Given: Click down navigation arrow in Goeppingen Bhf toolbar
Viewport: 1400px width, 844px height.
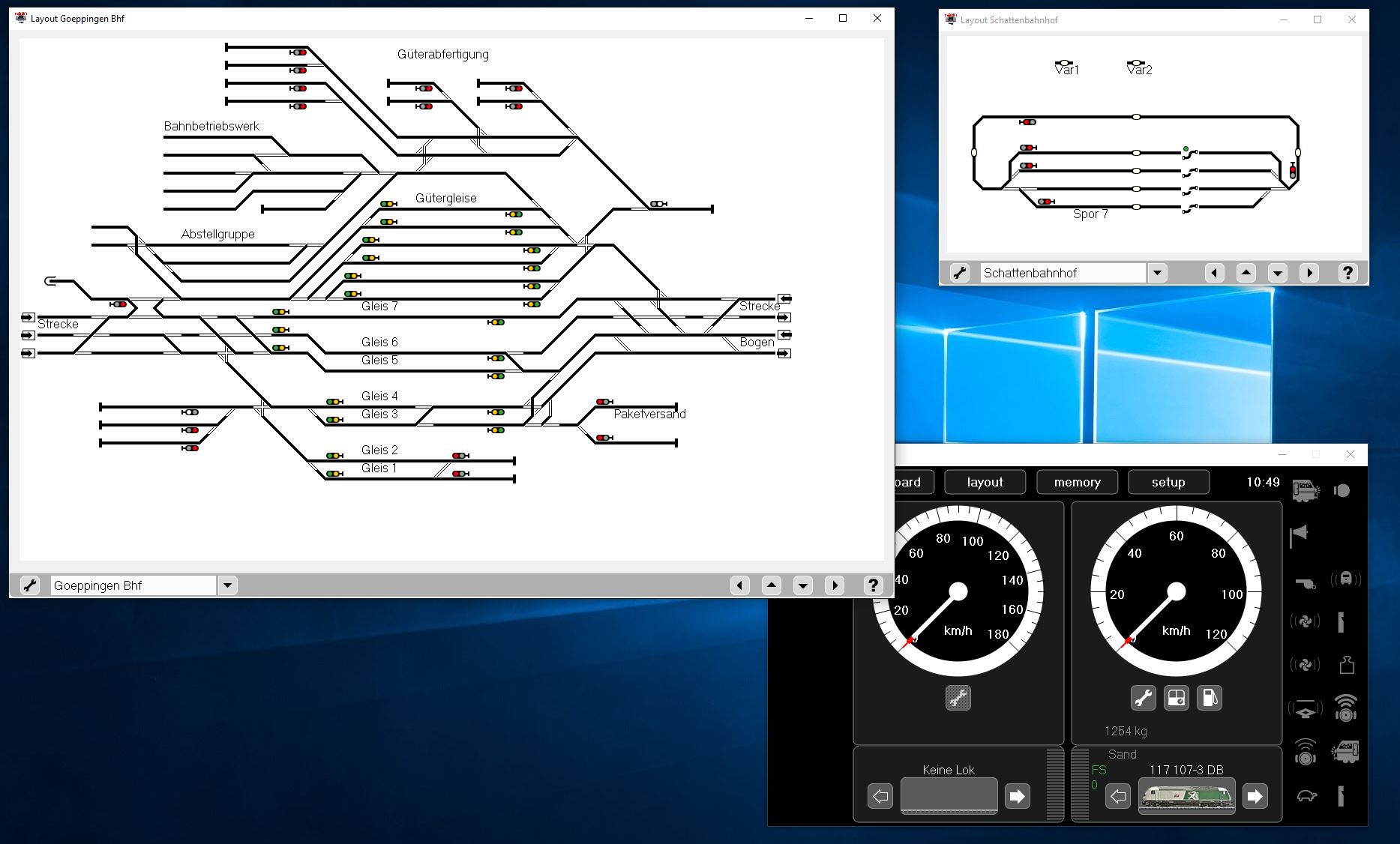Looking at the screenshot, I should pyautogui.click(x=803, y=585).
